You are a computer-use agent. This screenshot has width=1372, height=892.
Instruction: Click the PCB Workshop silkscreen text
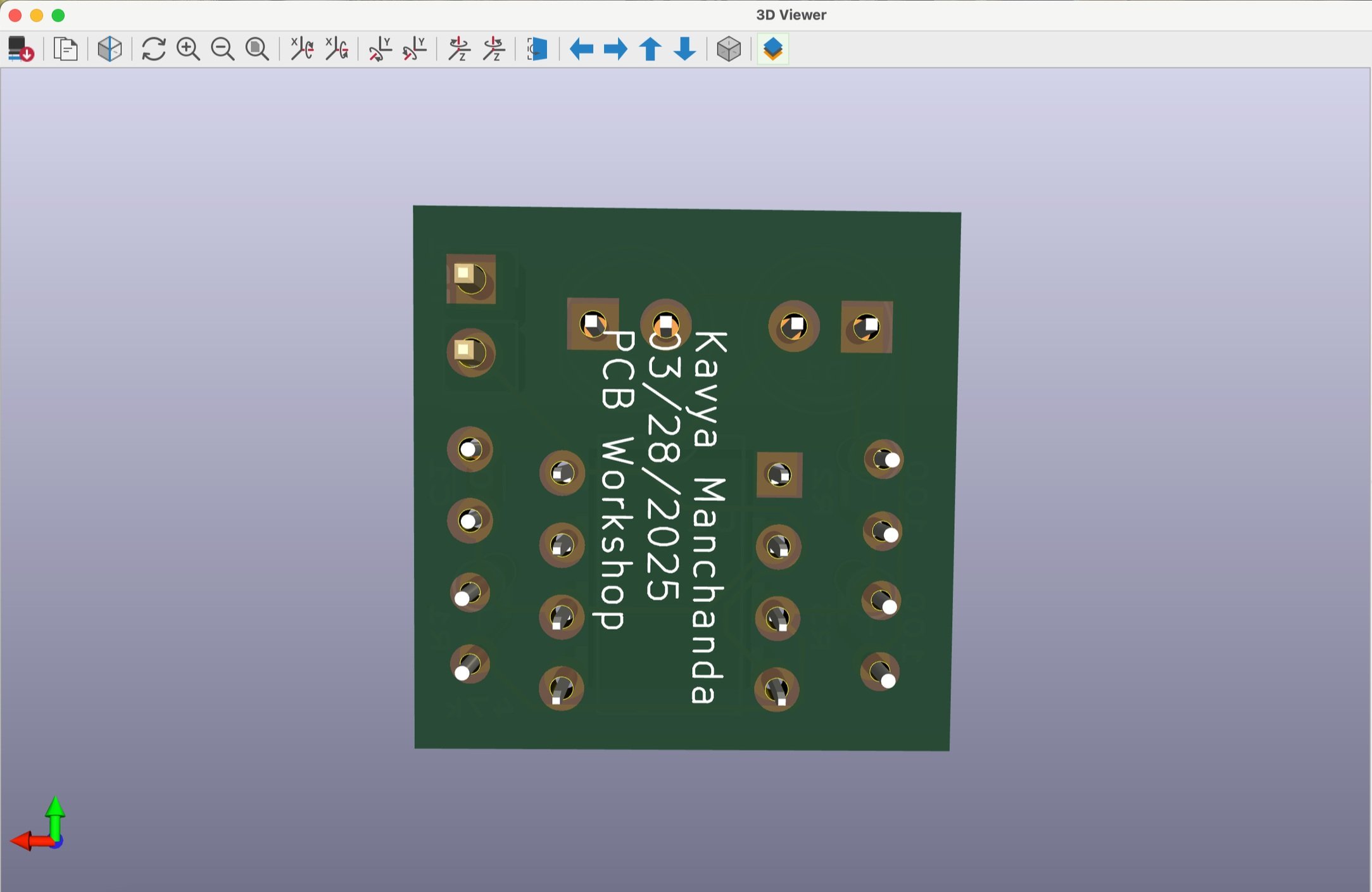point(617,479)
